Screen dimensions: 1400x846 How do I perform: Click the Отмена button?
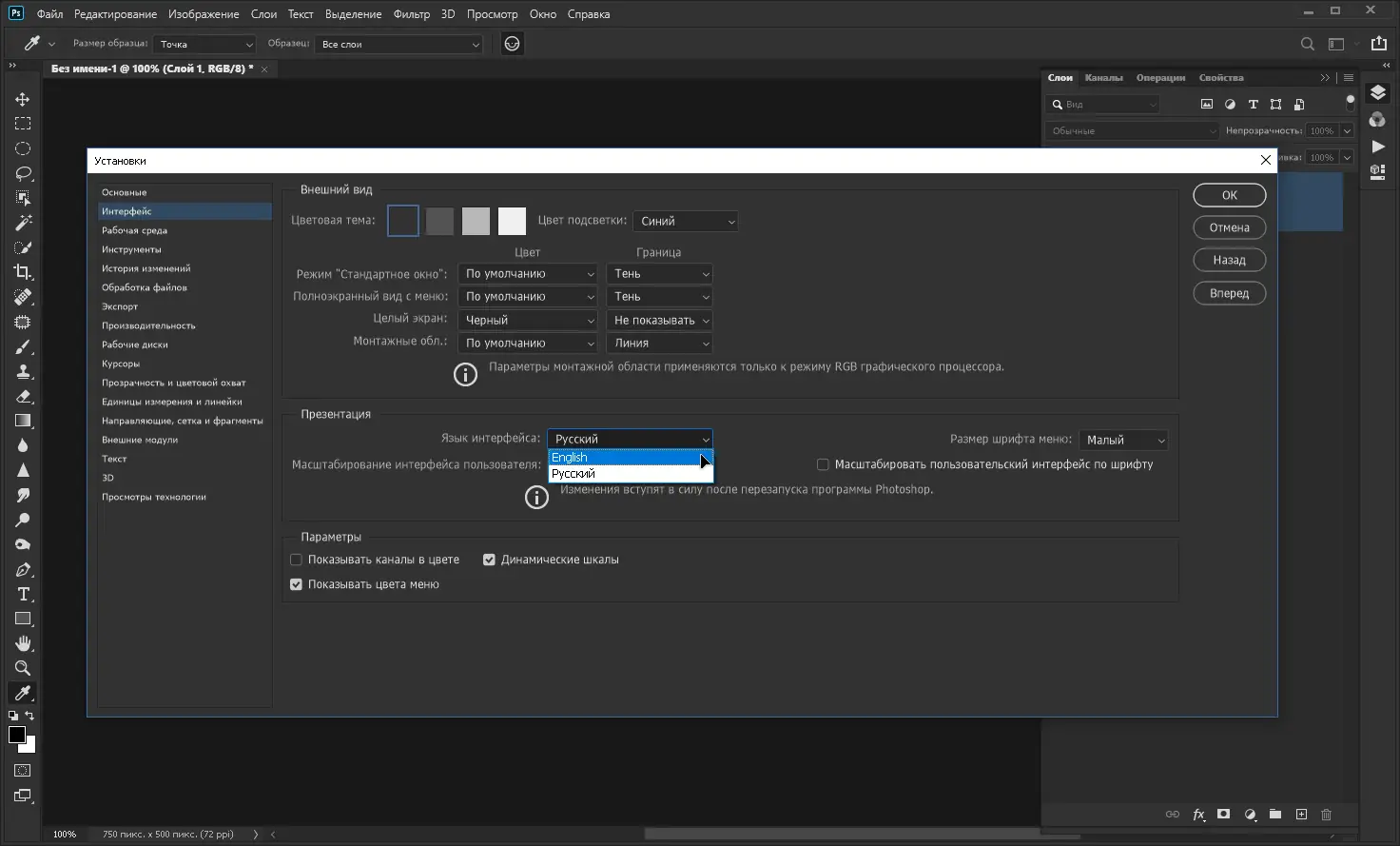pos(1229,226)
